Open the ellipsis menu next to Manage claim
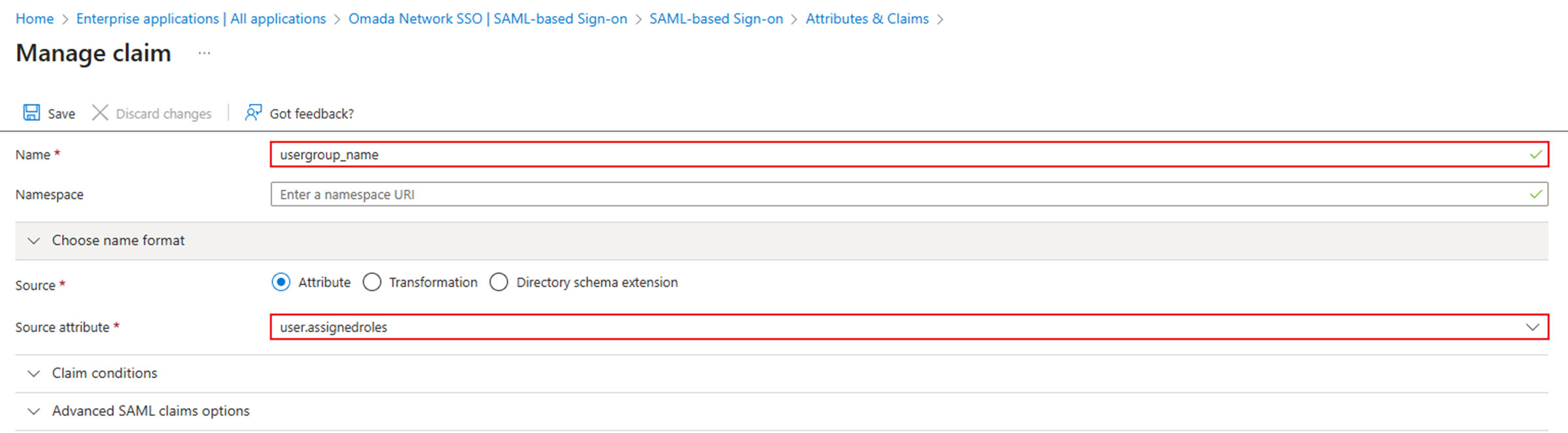Viewport: 1568px width, 433px height. pos(203,53)
